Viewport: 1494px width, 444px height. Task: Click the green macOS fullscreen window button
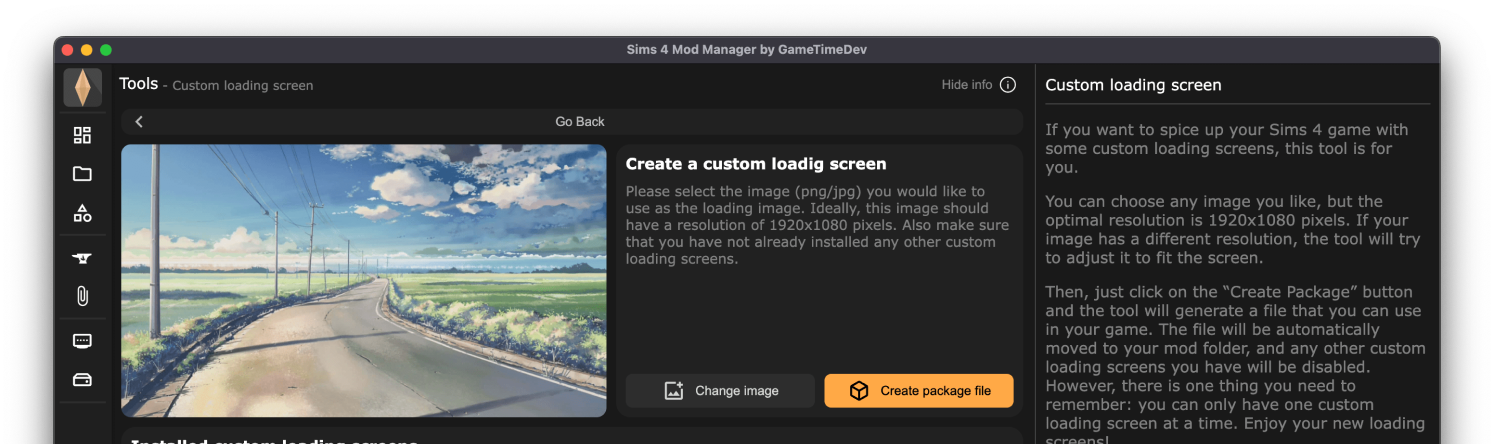pyautogui.click(x=106, y=50)
